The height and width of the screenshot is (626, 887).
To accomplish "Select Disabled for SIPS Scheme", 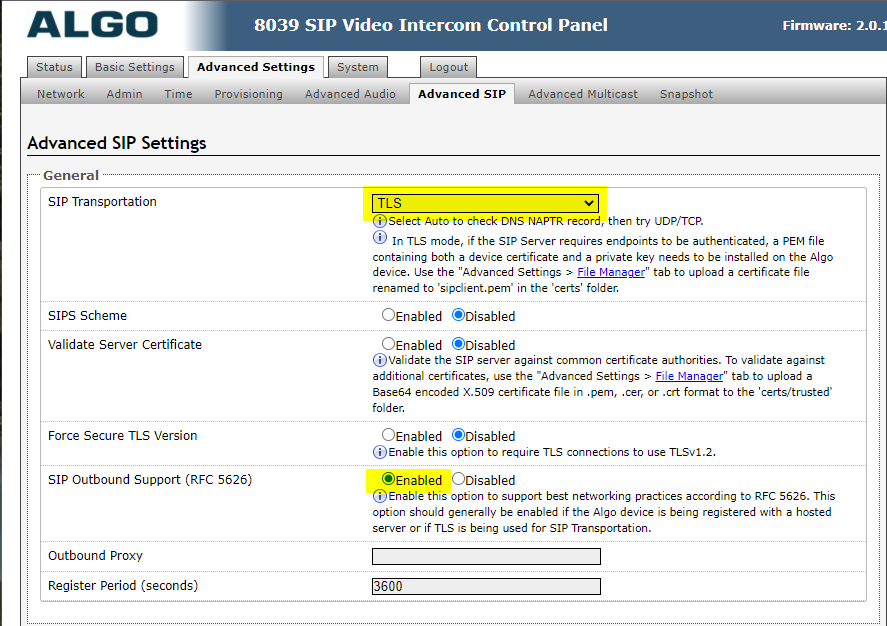I will 458,315.
